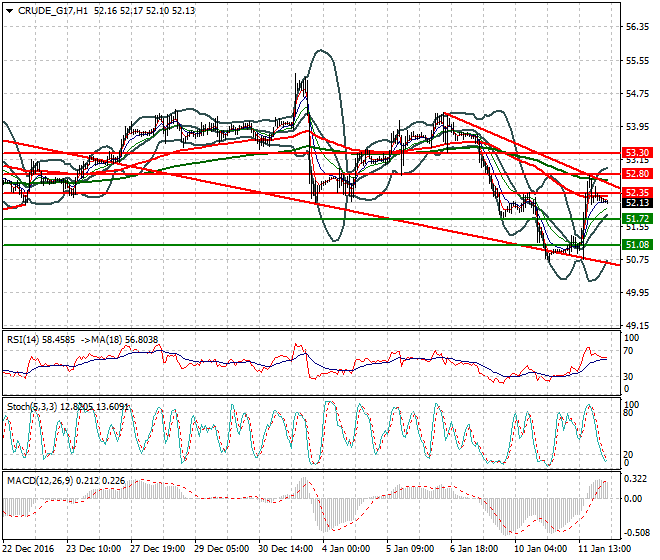Click the 30 Dec 14:00 time label
The height and width of the screenshot is (560, 660).
click(285, 549)
